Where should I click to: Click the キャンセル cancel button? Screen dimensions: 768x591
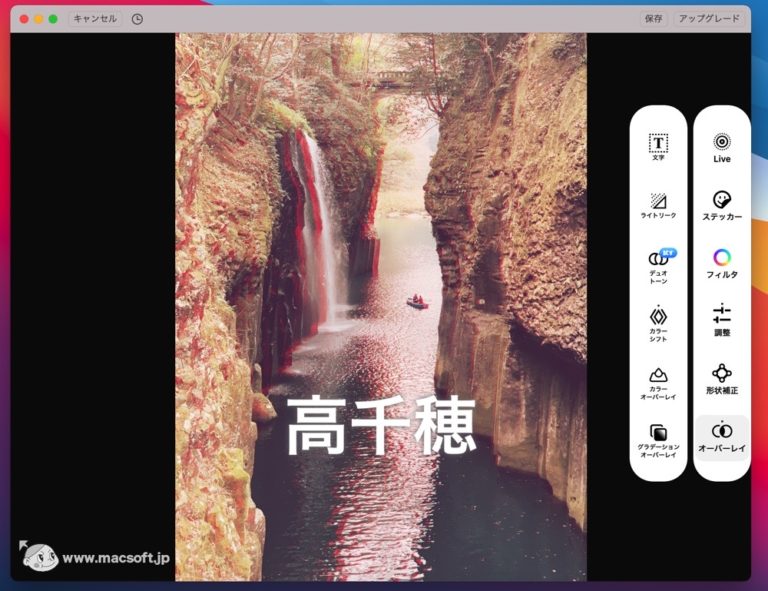click(x=94, y=18)
